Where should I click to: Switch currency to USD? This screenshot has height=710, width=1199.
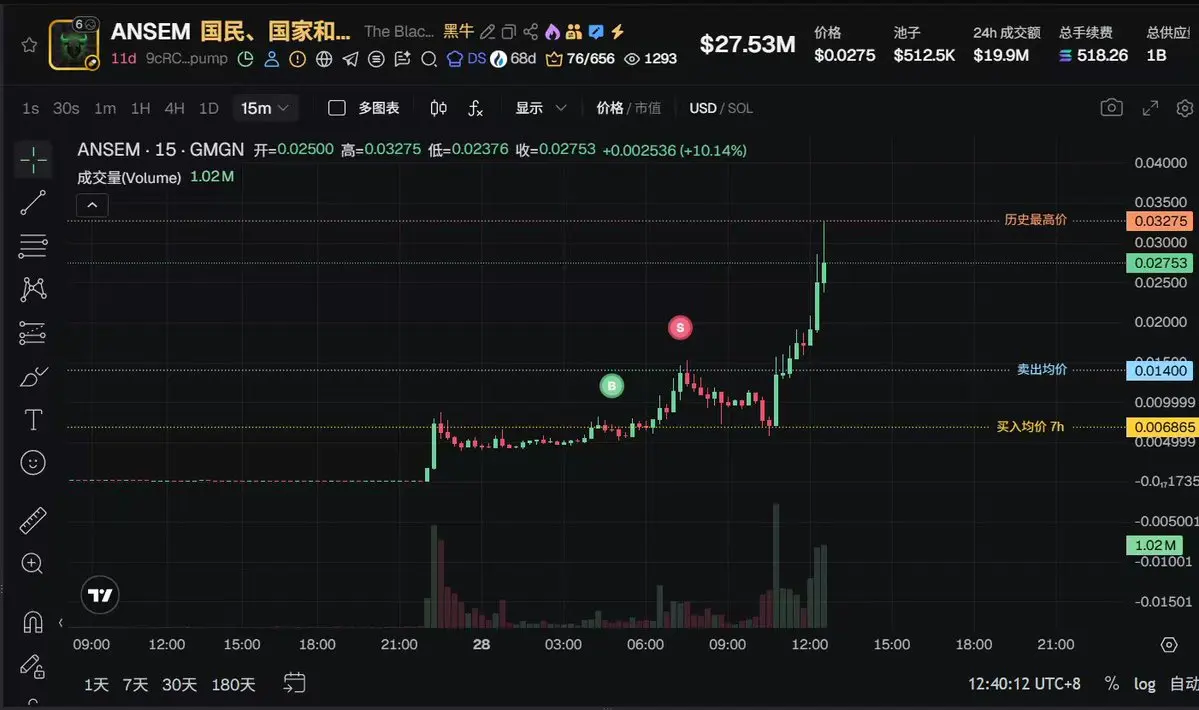pos(703,109)
